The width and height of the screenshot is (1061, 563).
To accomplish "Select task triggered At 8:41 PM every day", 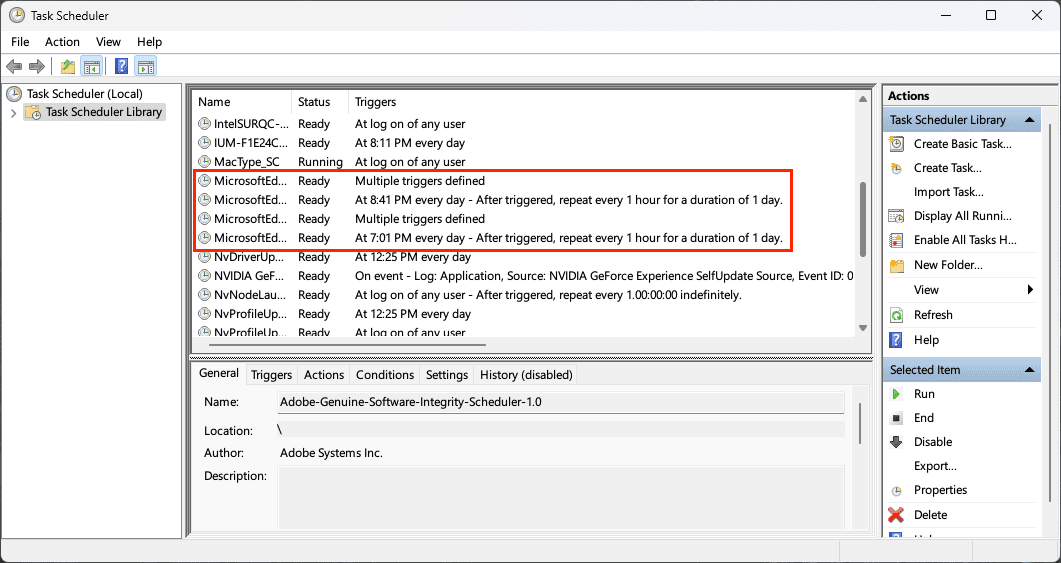I will (x=524, y=200).
